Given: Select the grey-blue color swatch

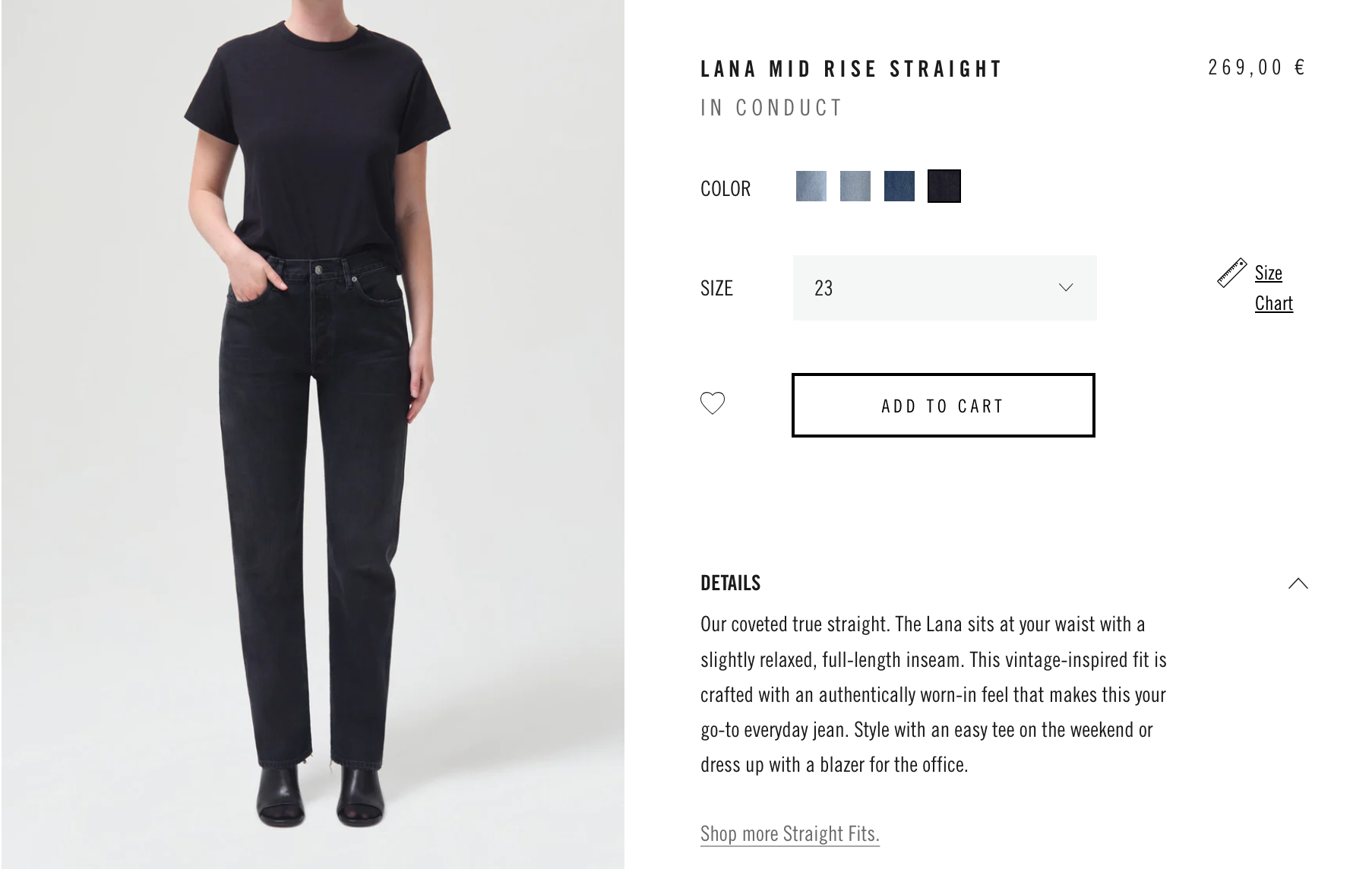Looking at the screenshot, I should pos(855,186).
